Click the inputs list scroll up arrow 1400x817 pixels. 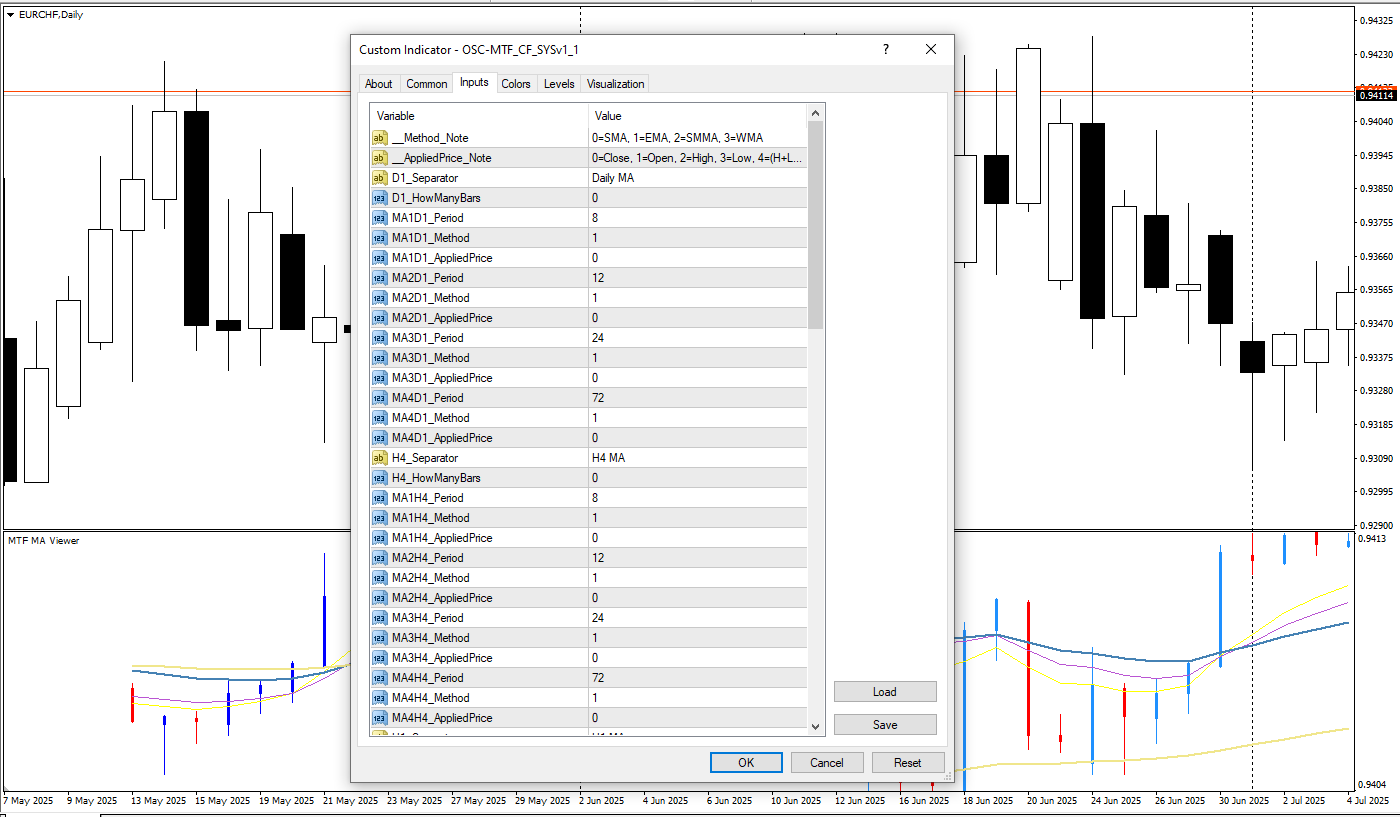click(816, 113)
